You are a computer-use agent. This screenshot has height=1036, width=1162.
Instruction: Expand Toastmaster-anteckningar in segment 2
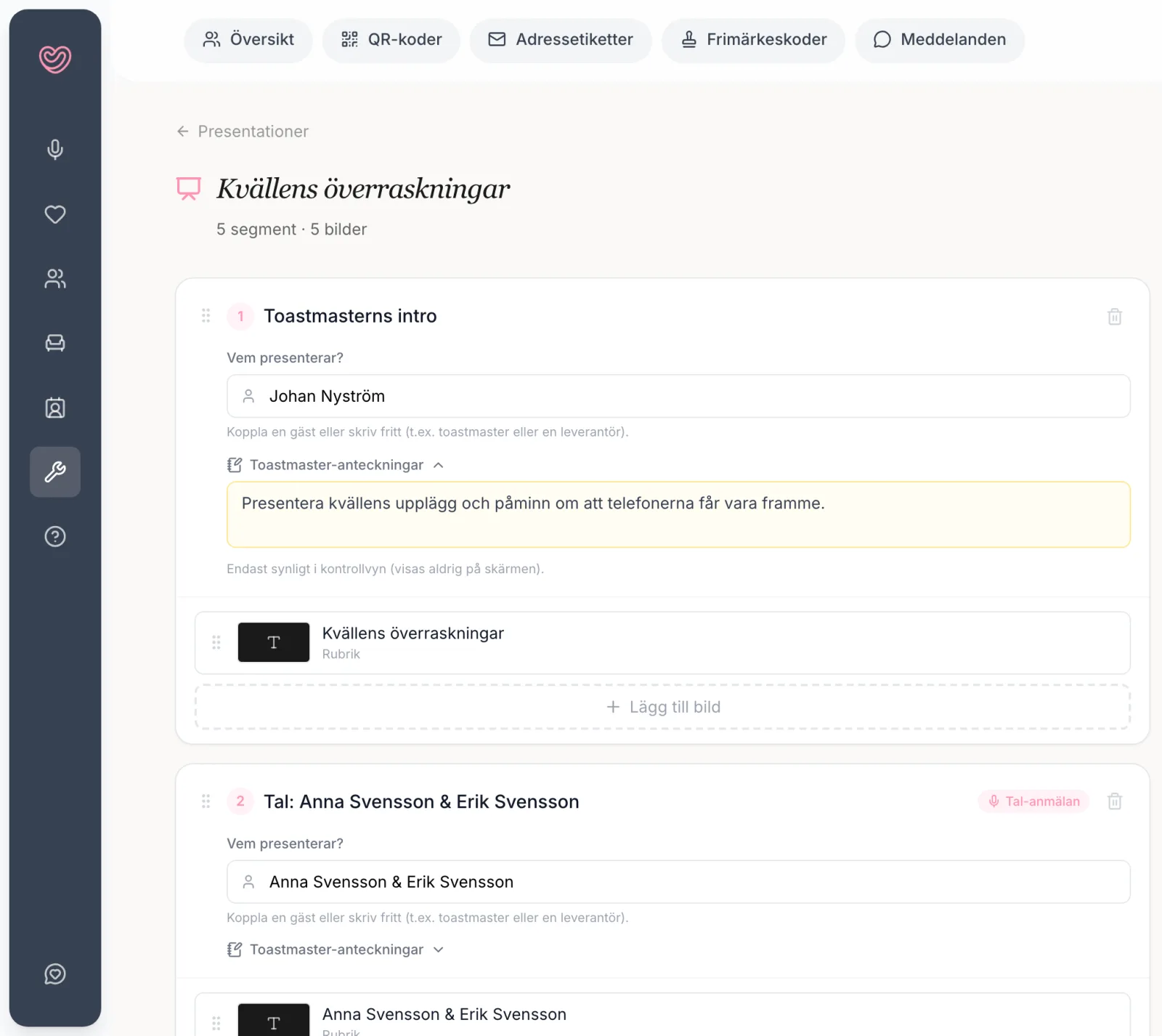coord(336,950)
